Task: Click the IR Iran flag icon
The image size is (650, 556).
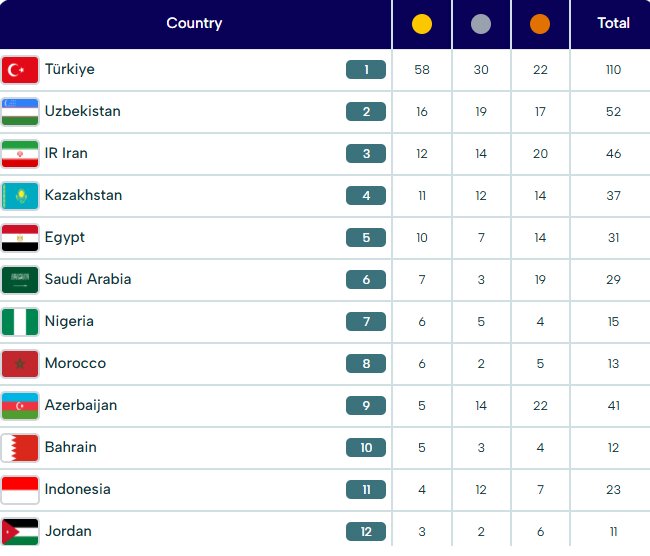Action: pos(20,154)
